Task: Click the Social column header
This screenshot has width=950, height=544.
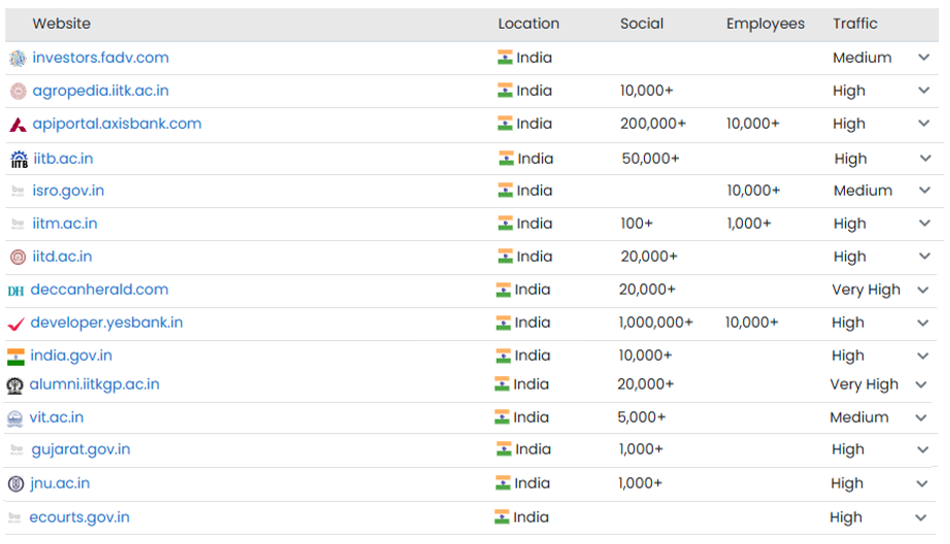Action: [x=641, y=24]
